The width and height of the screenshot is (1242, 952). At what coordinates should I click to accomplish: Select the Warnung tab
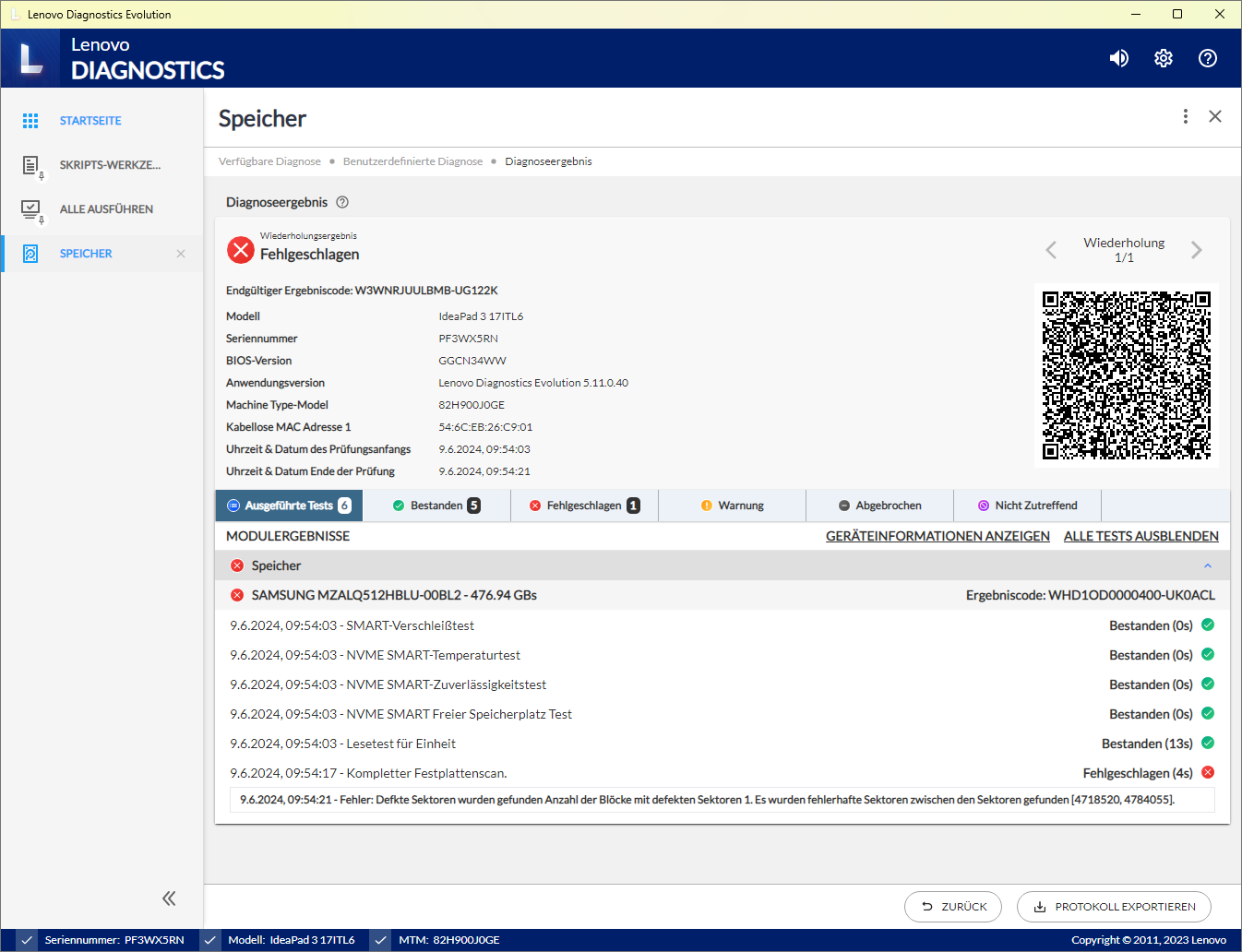pos(732,506)
